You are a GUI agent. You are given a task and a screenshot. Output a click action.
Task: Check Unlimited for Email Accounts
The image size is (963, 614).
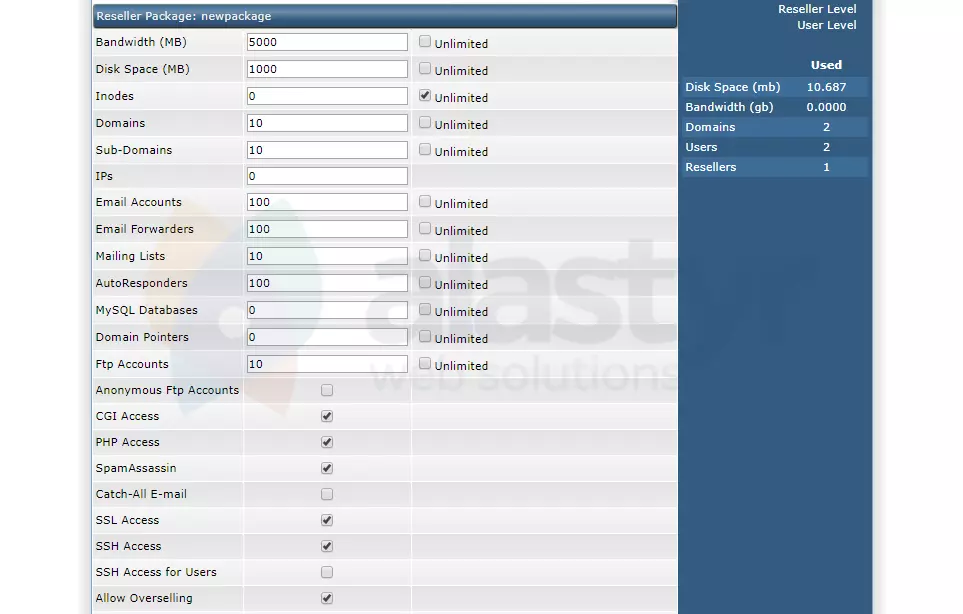424,201
